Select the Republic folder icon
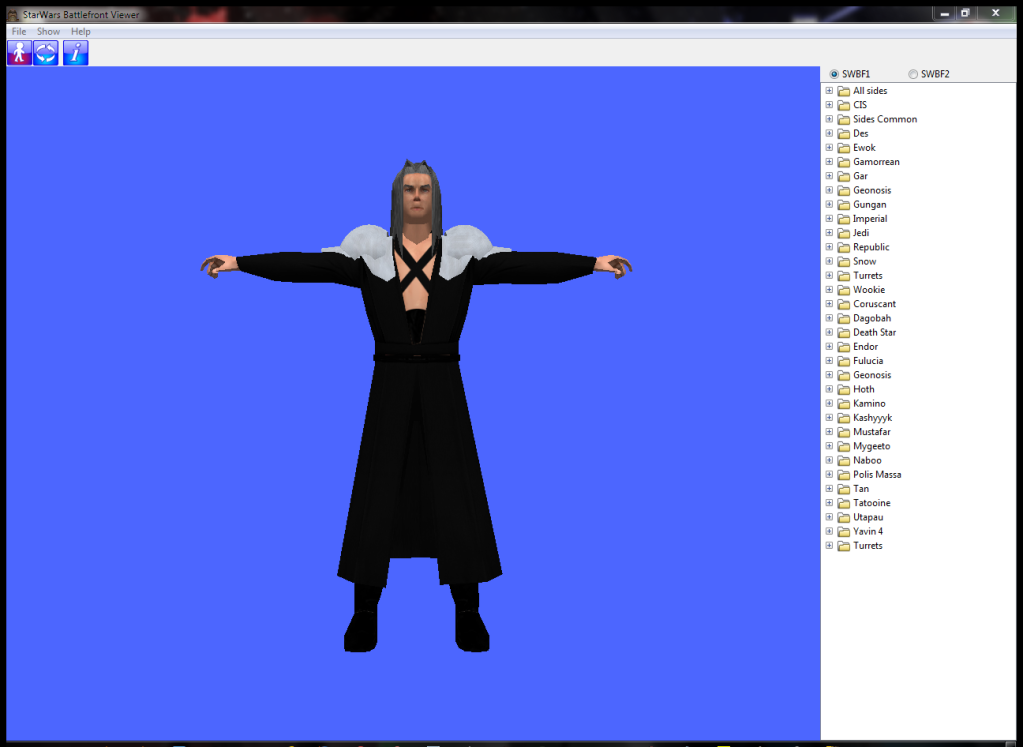1023x747 pixels. coord(844,248)
